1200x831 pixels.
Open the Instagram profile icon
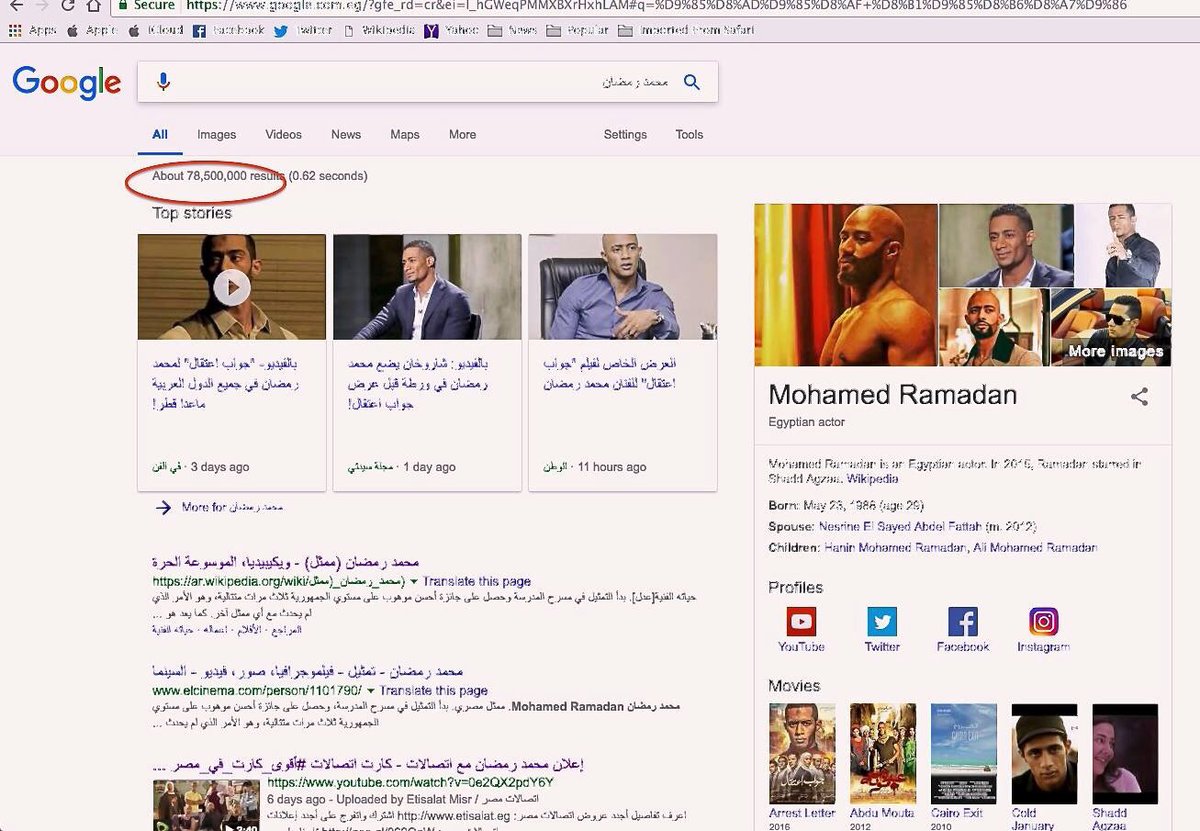[x=1043, y=622]
